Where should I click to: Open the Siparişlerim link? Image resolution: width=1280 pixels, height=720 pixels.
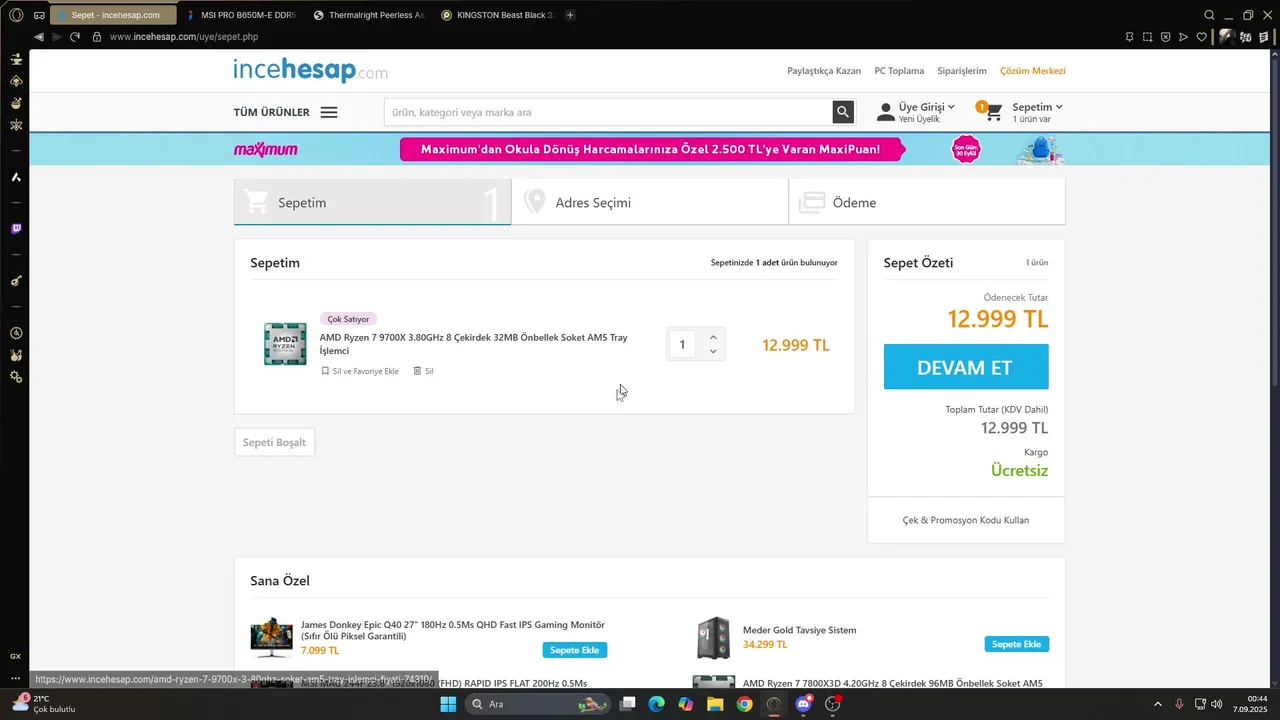pyautogui.click(x=962, y=71)
